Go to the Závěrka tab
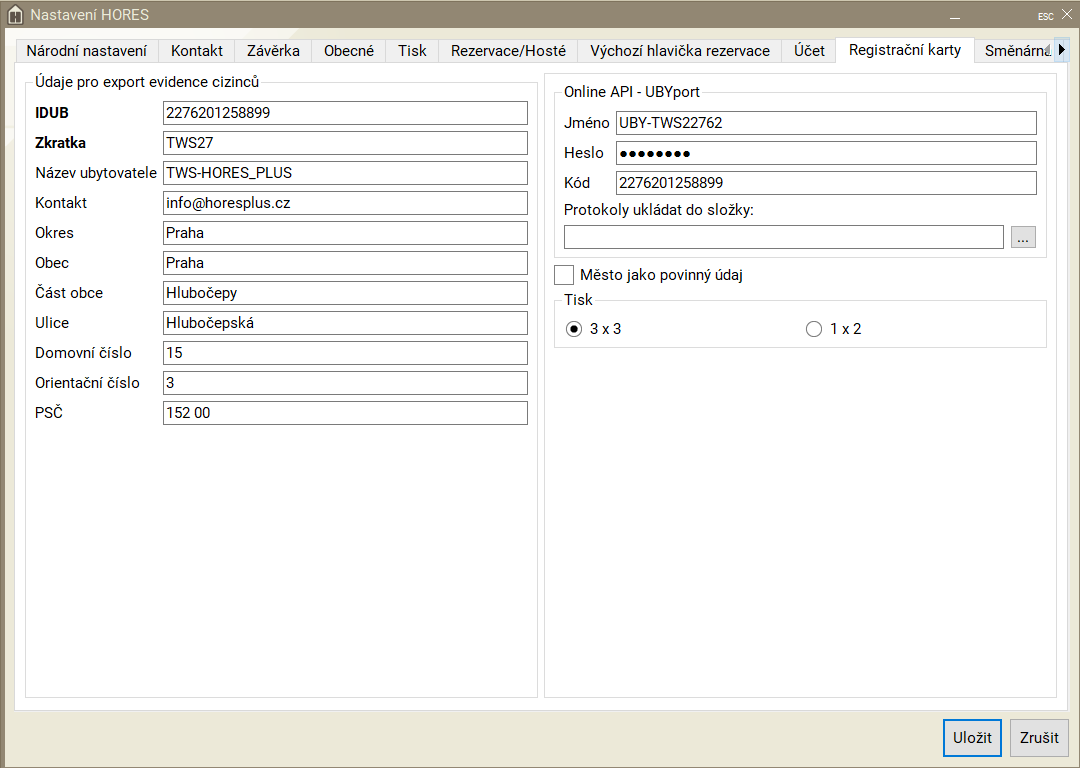 pyautogui.click(x=273, y=50)
